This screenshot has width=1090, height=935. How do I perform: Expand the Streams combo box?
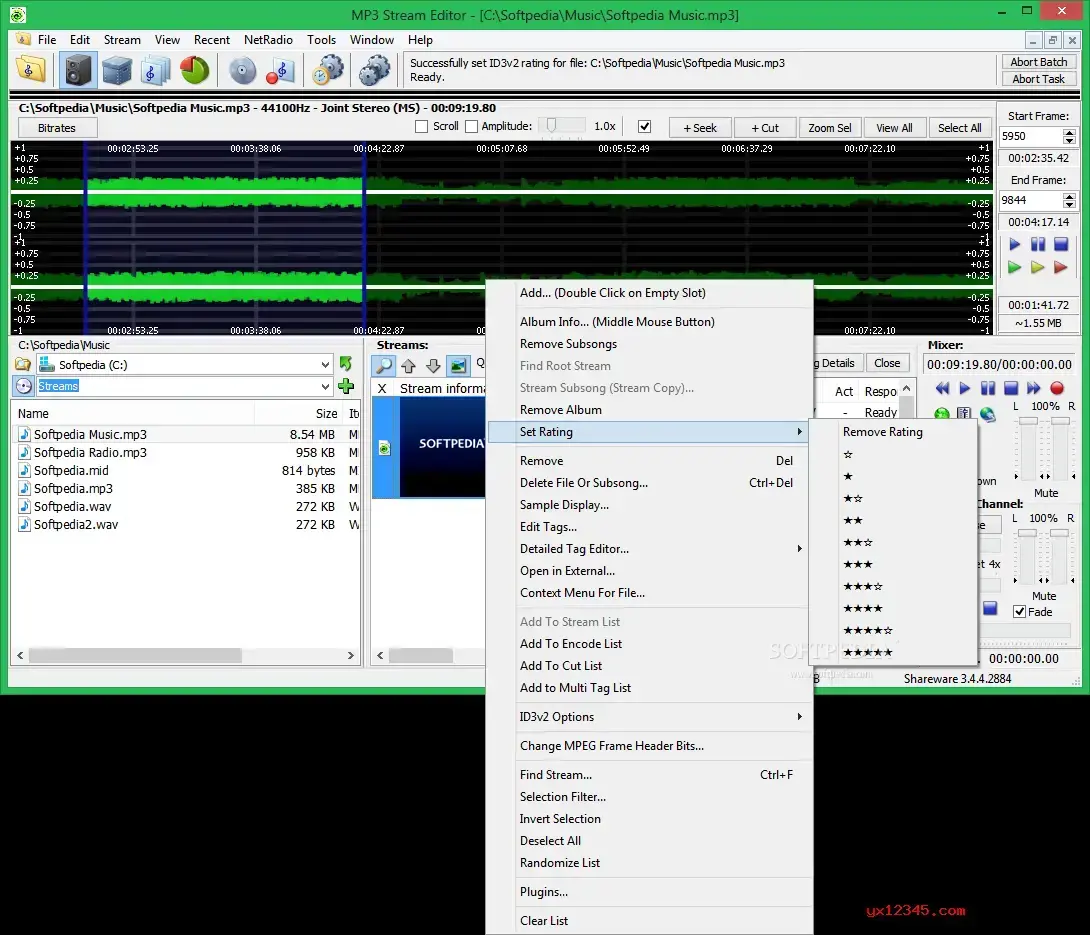coord(325,386)
